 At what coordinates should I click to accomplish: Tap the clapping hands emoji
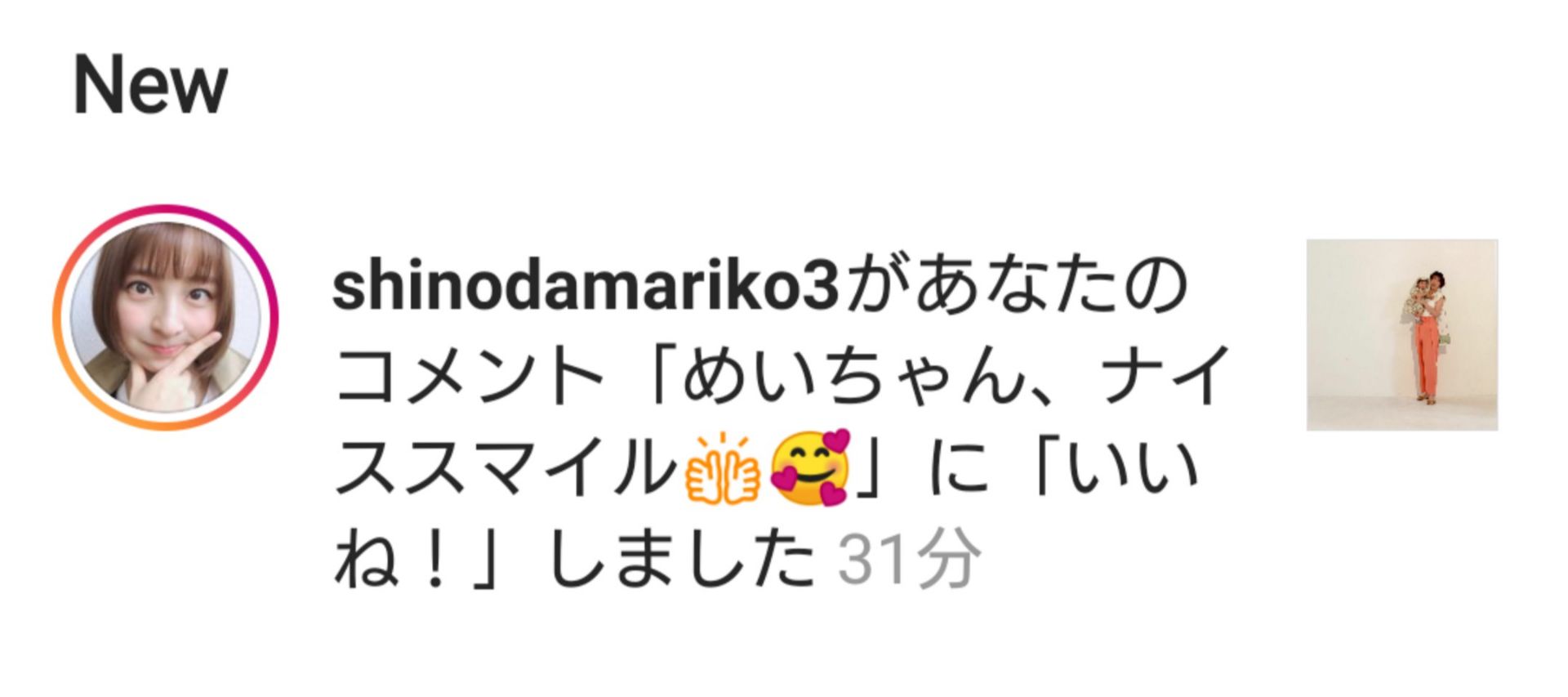[722, 470]
